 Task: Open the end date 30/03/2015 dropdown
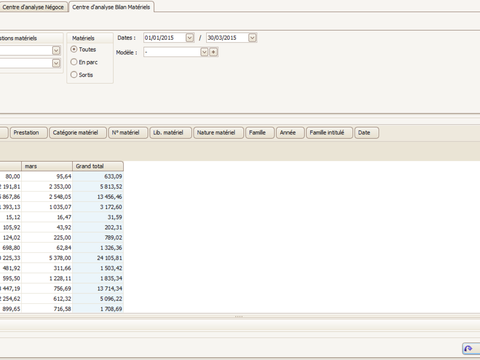click(252, 38)
